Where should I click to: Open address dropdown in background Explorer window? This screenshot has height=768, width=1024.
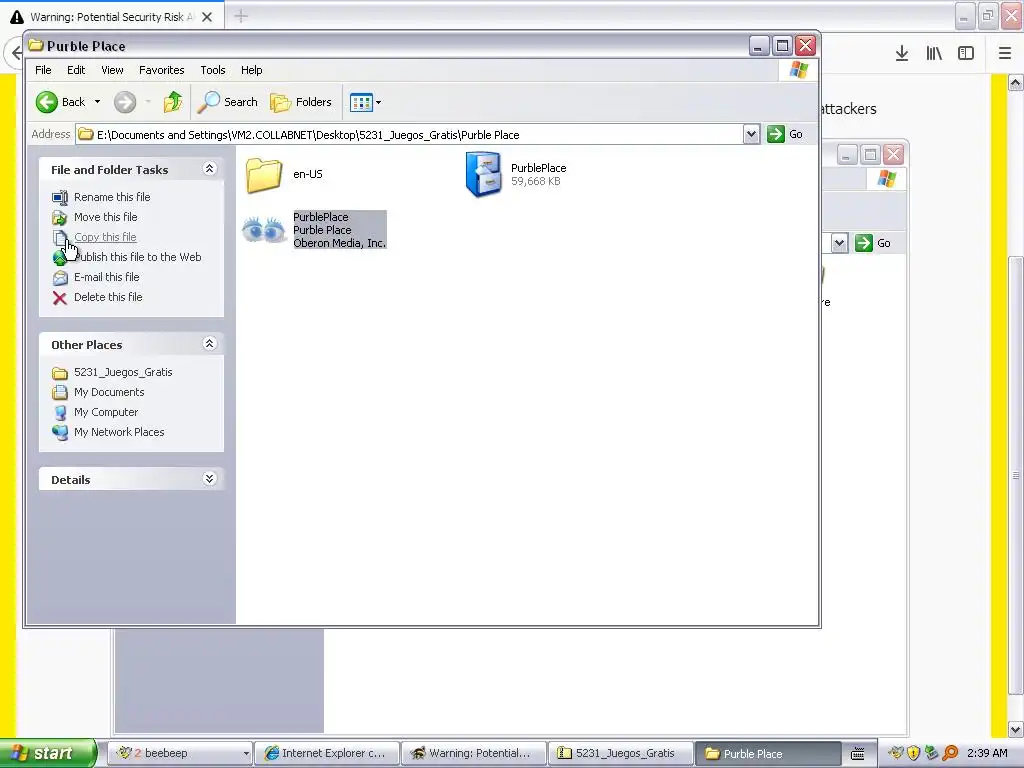coord(839,244)
